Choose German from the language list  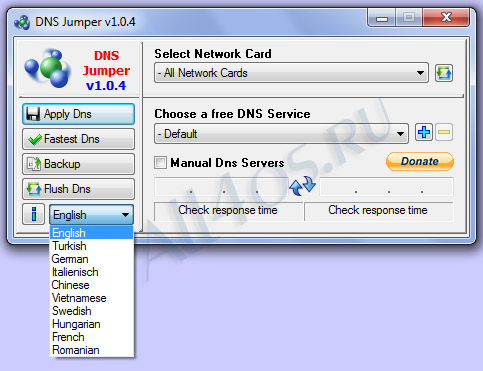pos(91,259)
